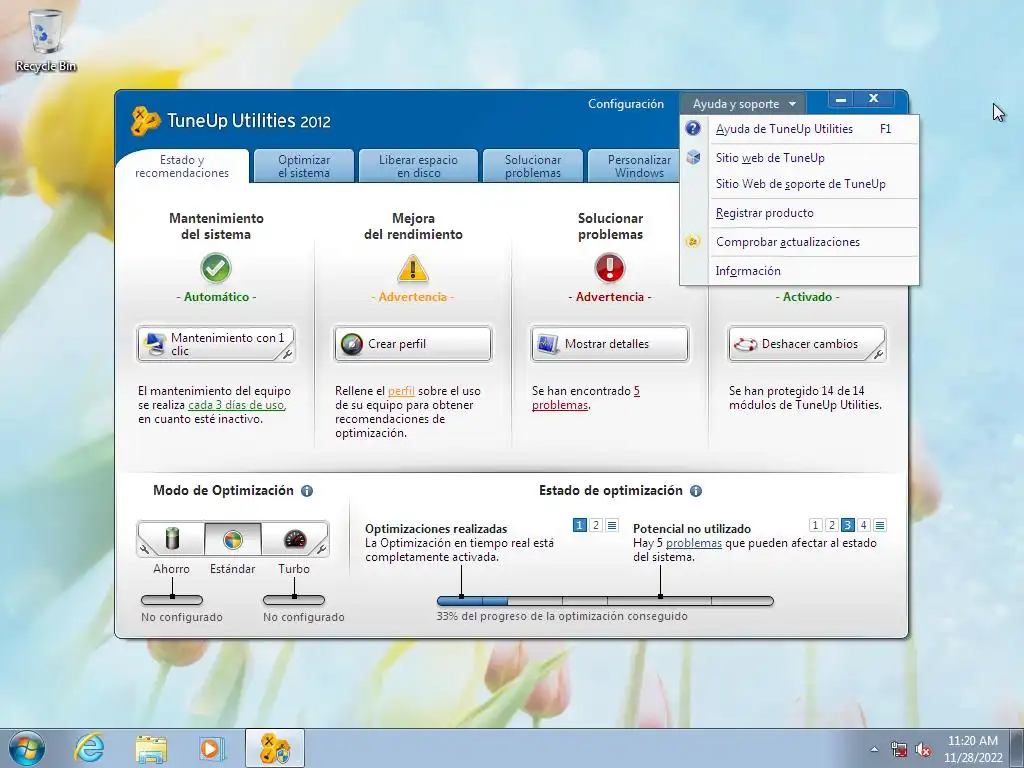Launch Internet Explorer from taskbar
The width and height of the screenshot is (1024, 768).
point(89,748)
